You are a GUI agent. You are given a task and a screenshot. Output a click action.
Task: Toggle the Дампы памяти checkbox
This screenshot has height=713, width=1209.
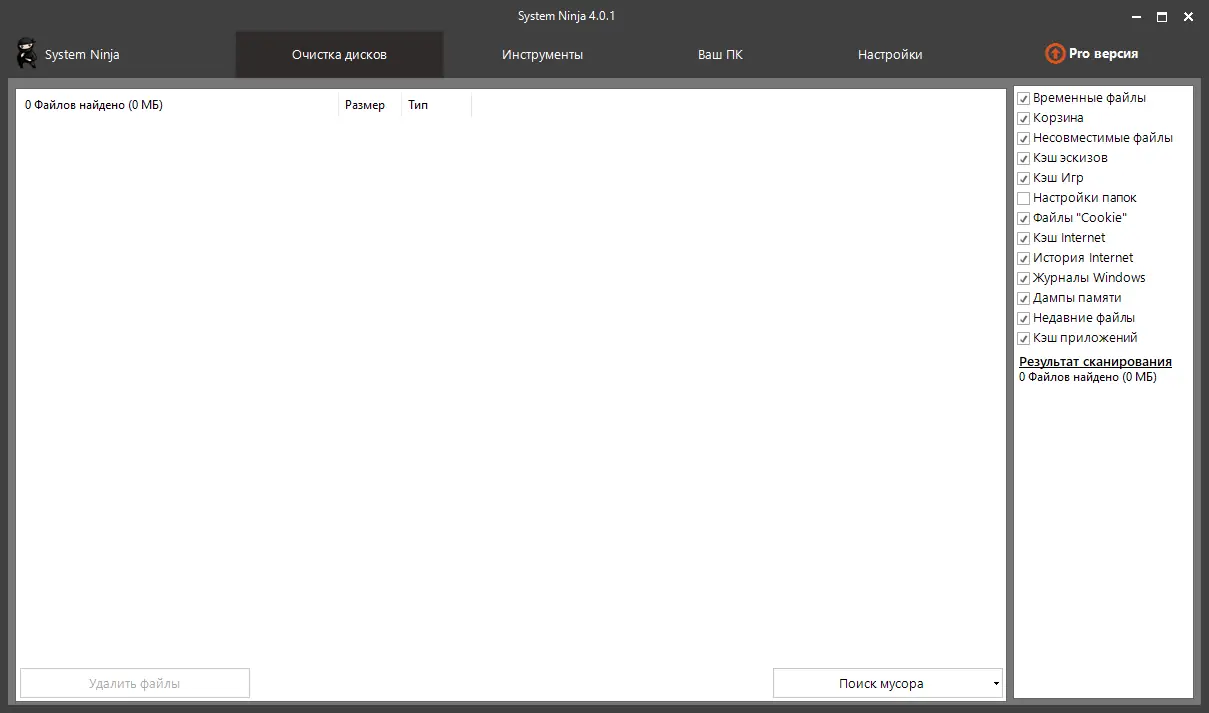[x=1024, y=298]
